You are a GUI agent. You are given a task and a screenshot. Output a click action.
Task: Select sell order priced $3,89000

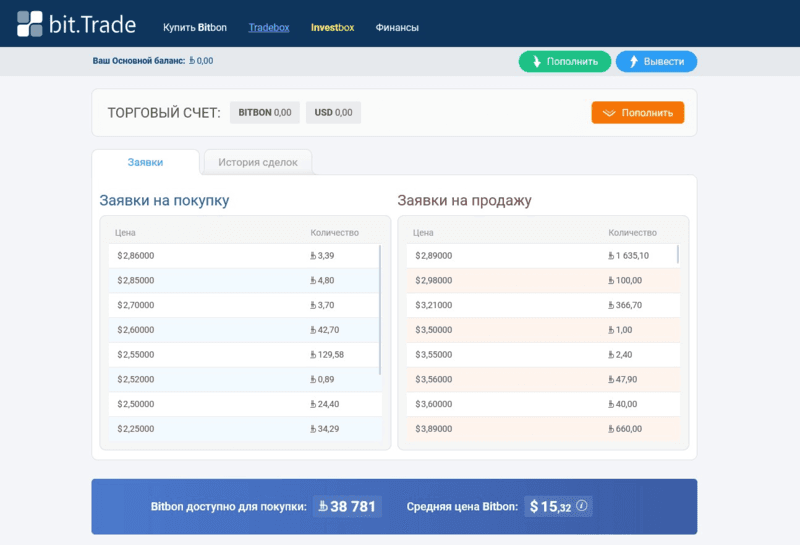pos(543,429)
